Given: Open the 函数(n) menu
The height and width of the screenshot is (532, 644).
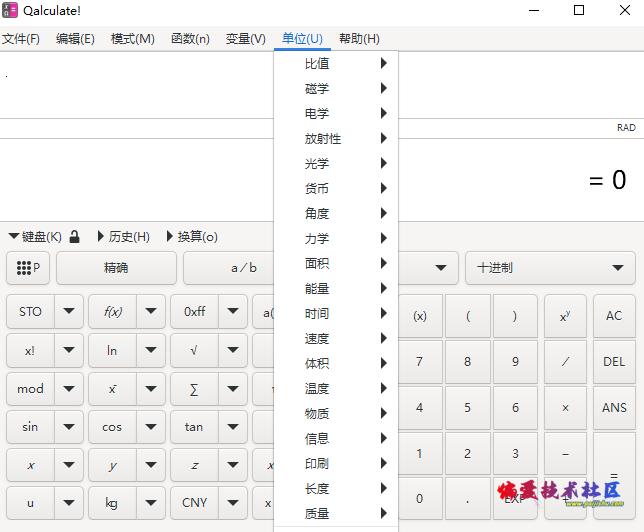Looking at the screenshot, I should pyautogui.click(x=190, y=39).
